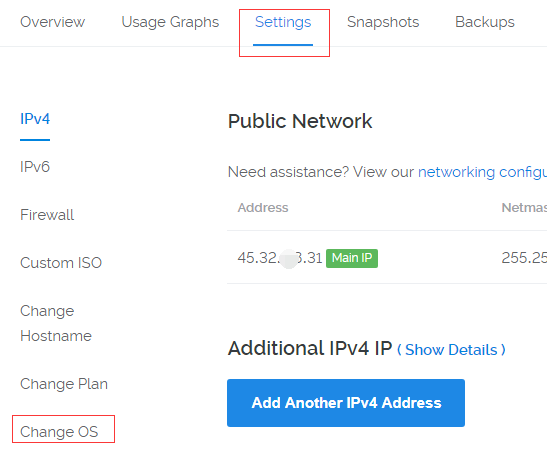Expand Show Details for Additional IPv4
547x458 pixels.
click(451, 350)
